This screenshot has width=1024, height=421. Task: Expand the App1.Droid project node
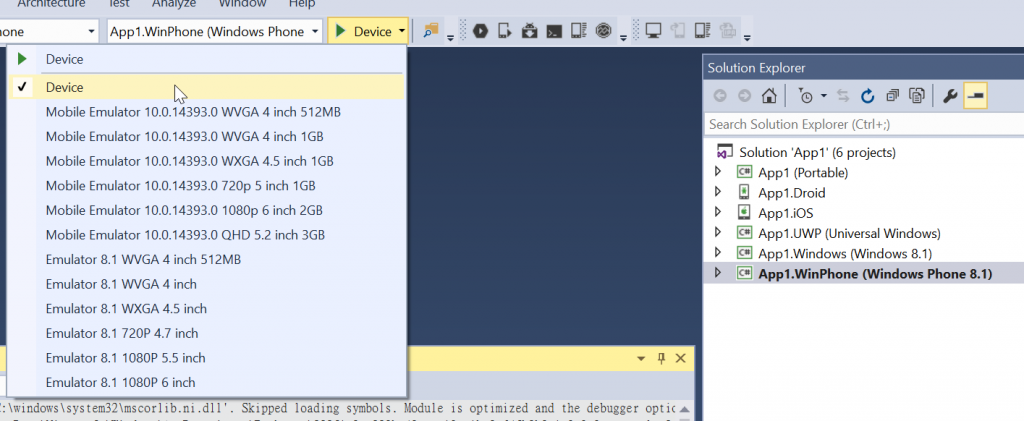click(718, 193)
